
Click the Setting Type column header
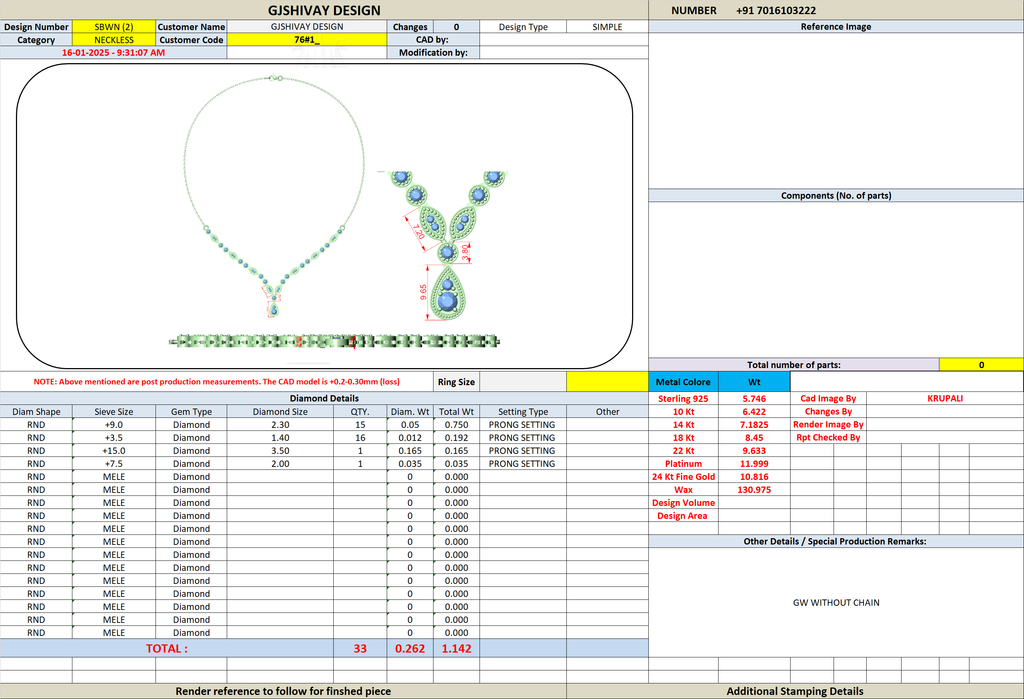click(522, 412)
